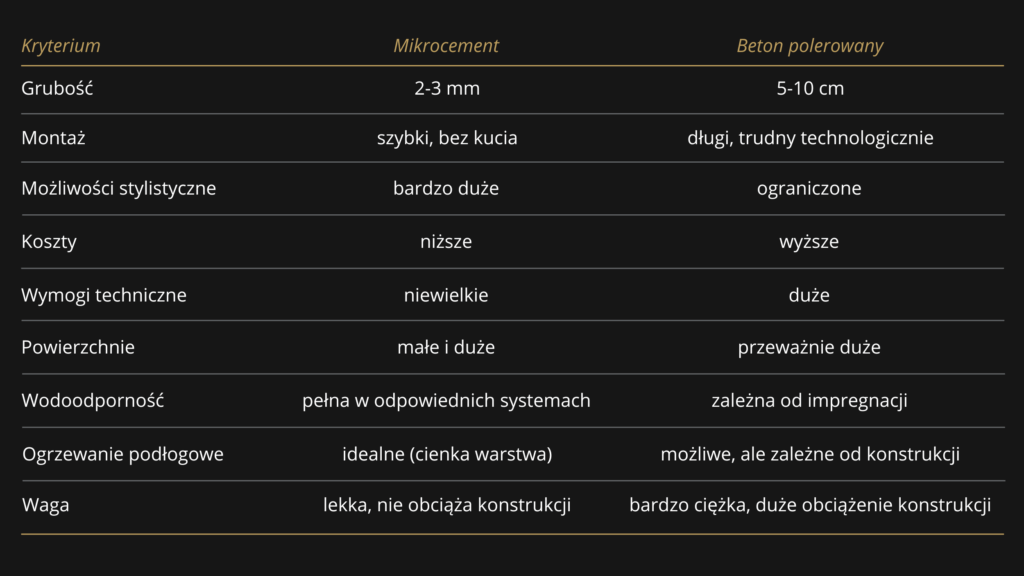1024x576 pixels.
Task: Select the Montaż row label
Action: [x=53, y=138]
